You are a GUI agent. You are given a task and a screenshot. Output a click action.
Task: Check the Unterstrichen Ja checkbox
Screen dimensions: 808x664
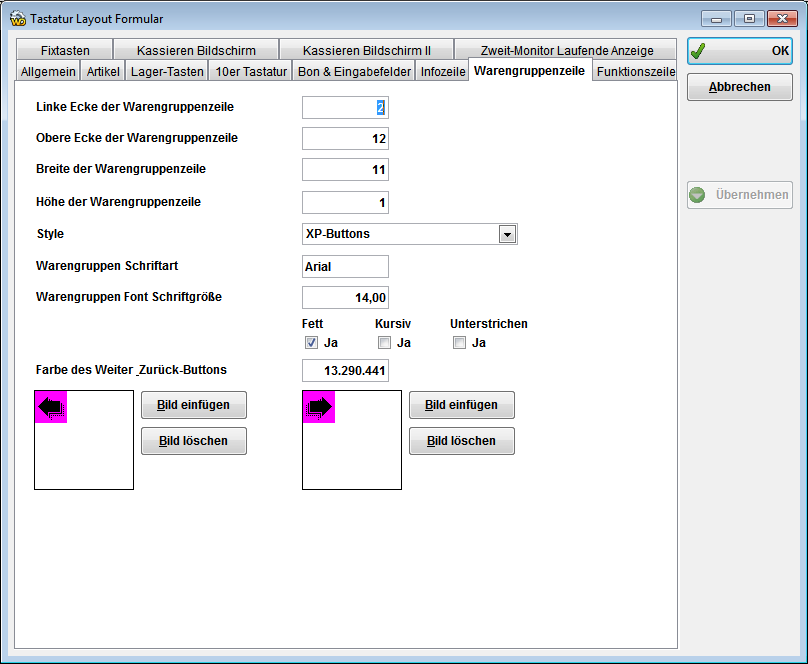(x=459, y=343)
